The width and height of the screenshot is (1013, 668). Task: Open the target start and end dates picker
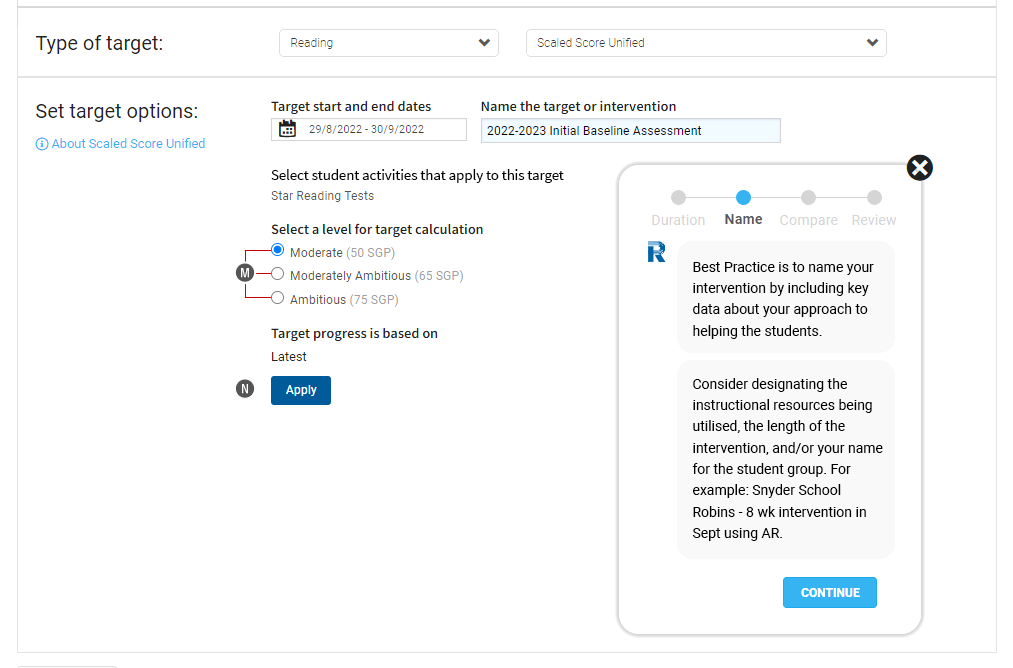tap(368, 129)
